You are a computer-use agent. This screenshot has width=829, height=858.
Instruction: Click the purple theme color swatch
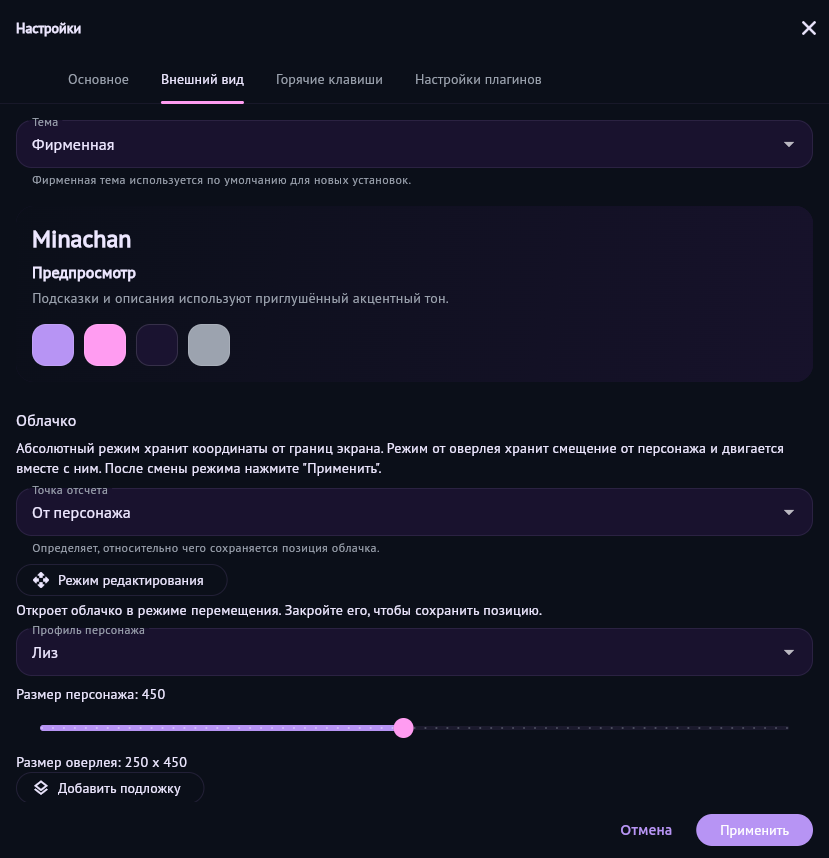click(53, 345)
